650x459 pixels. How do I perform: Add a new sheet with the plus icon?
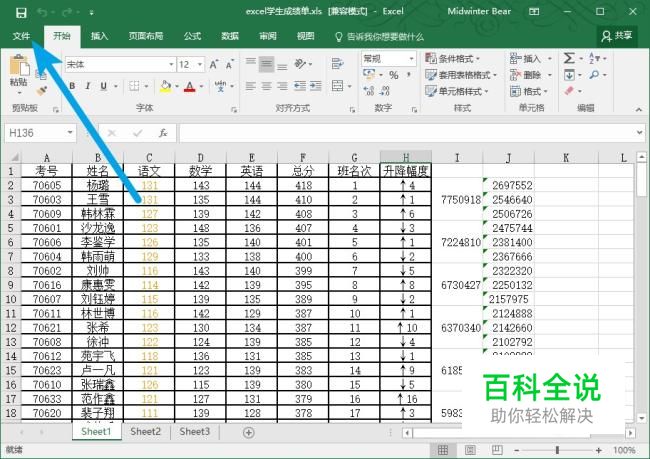[249, 432]
